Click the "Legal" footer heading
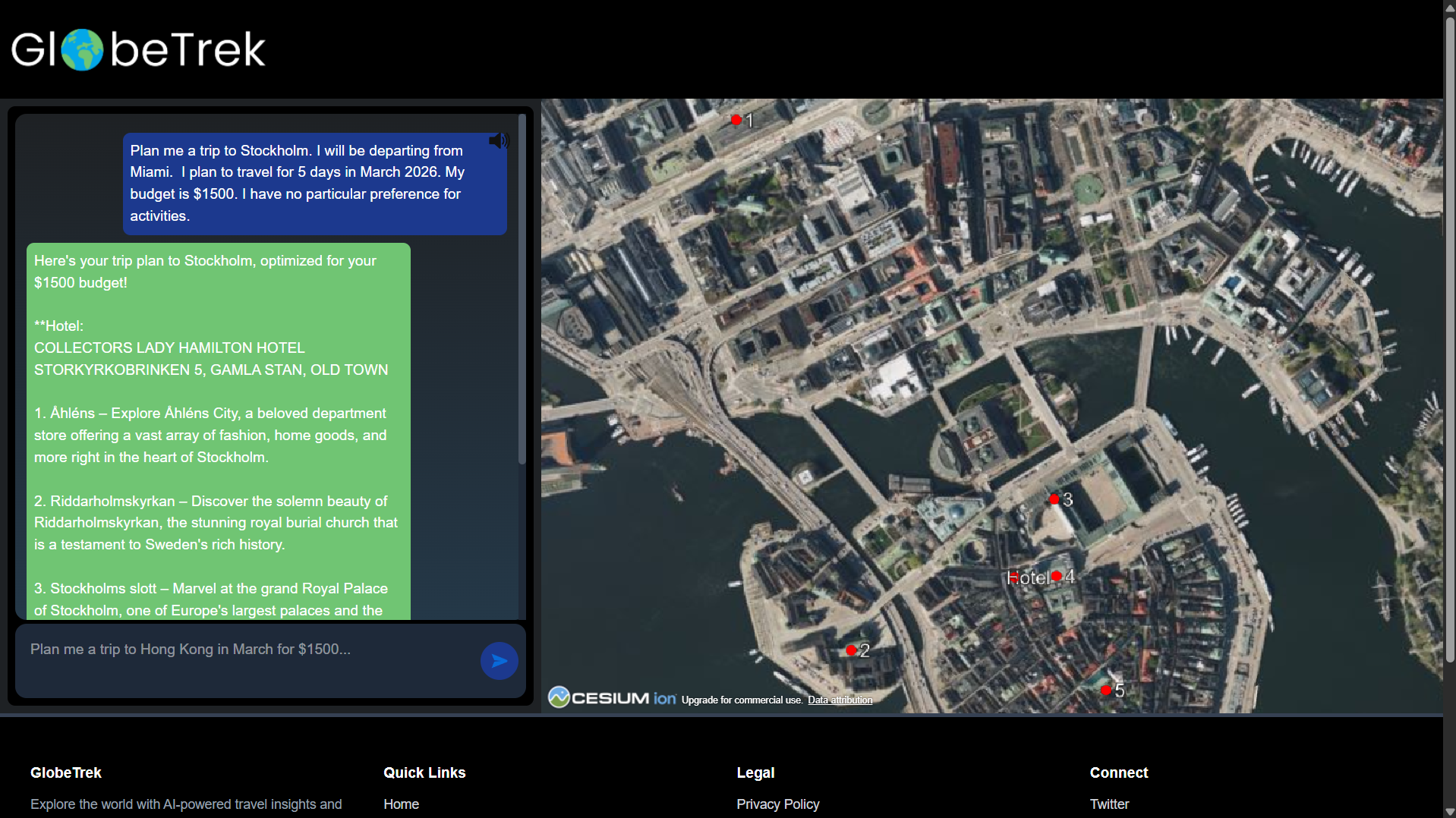The height and width of the screenshot is (818, 1456). coord(755,772)
